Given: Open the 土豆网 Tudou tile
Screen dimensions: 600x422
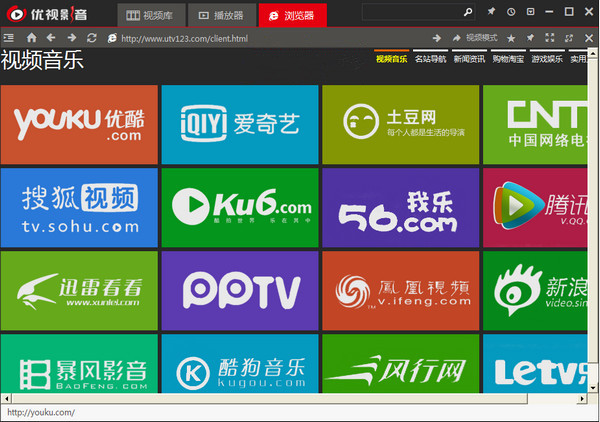Looking at the screenshot, I should 401,125.
